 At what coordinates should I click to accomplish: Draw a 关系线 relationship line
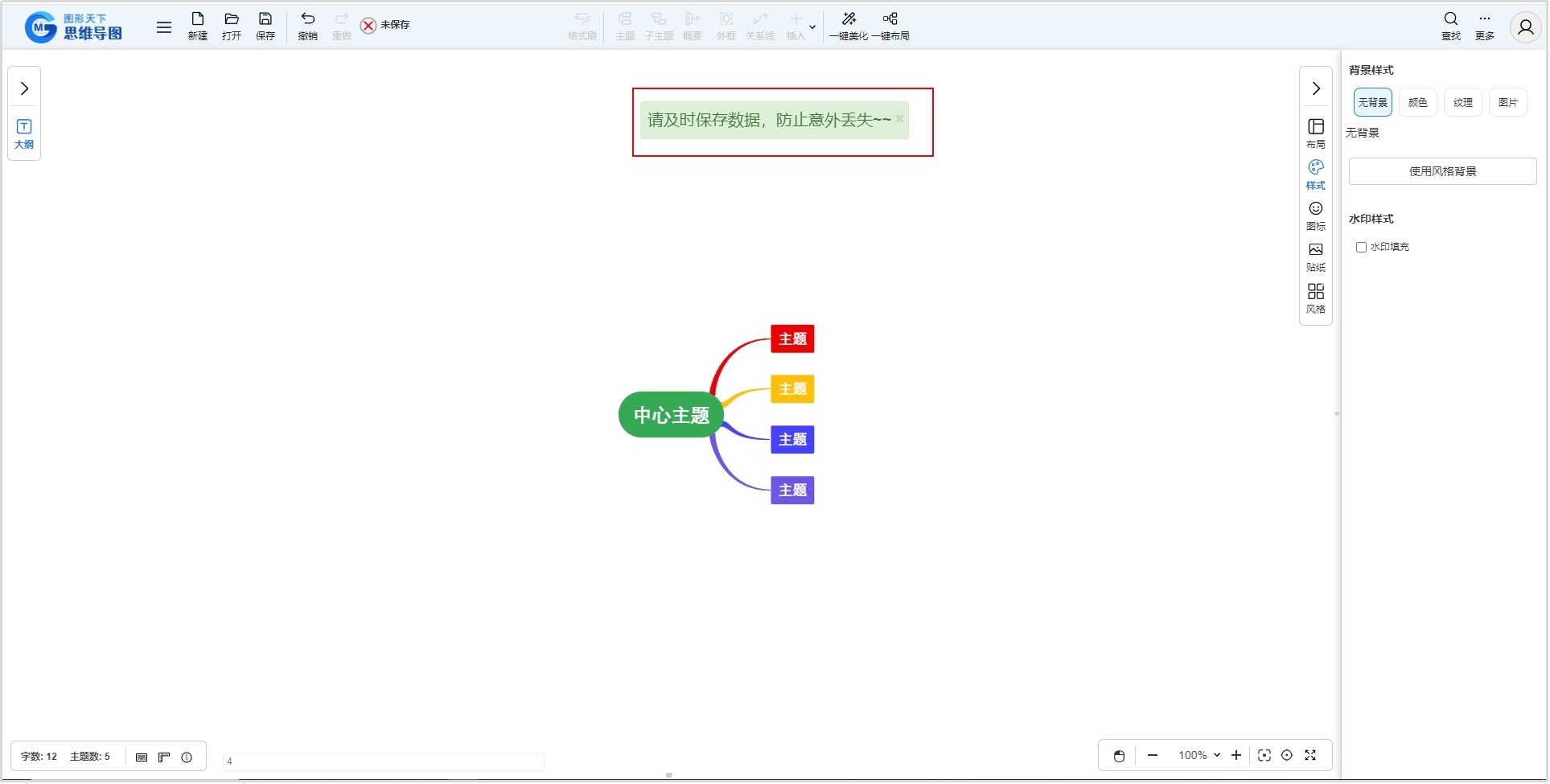(760, 27)
